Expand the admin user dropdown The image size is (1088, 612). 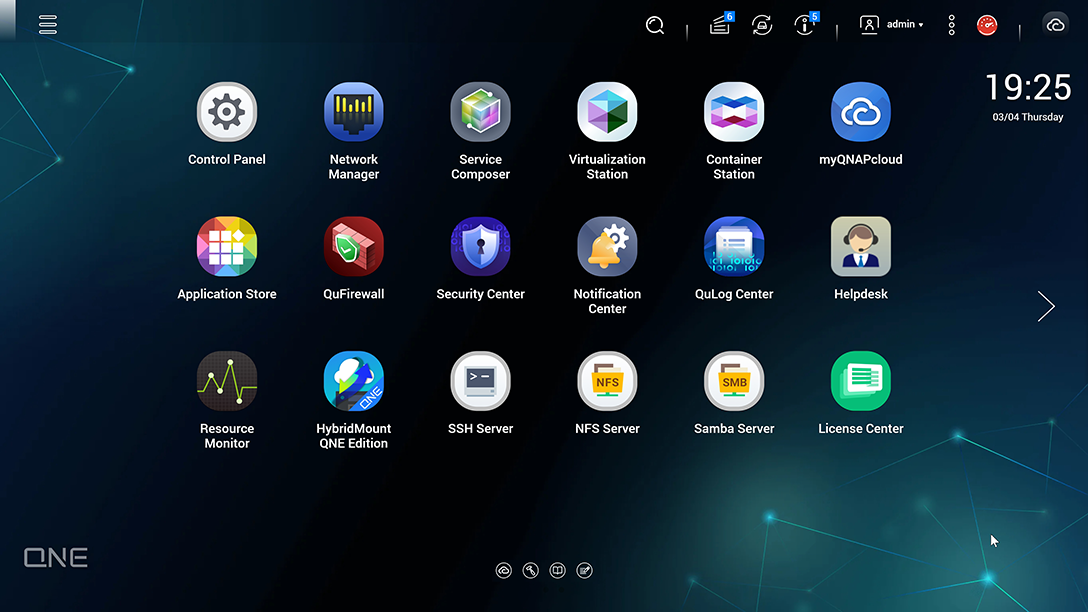pyautogui.click(x=892, y=25)
